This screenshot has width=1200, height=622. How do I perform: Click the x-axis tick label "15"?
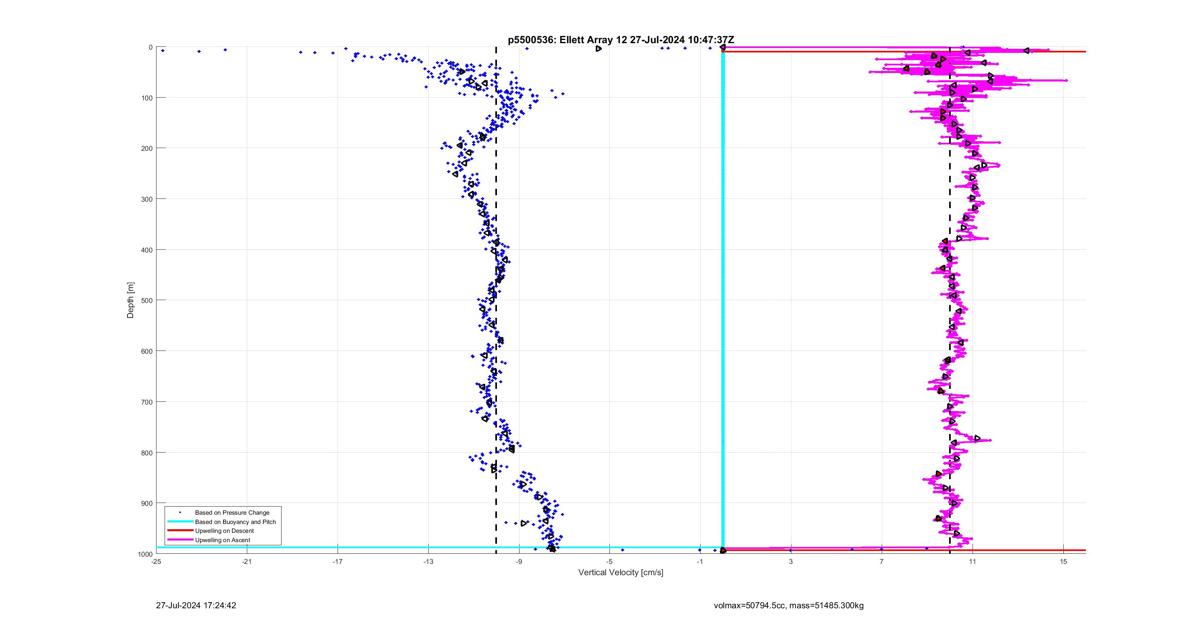point(1063,562)
